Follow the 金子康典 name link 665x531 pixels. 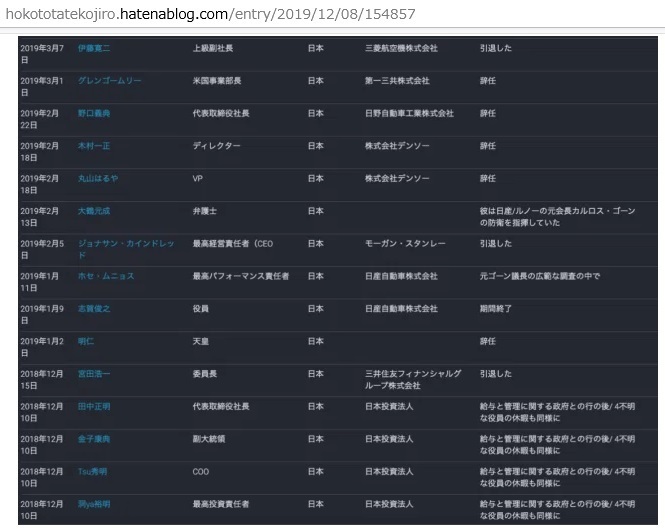coord(94,439)
